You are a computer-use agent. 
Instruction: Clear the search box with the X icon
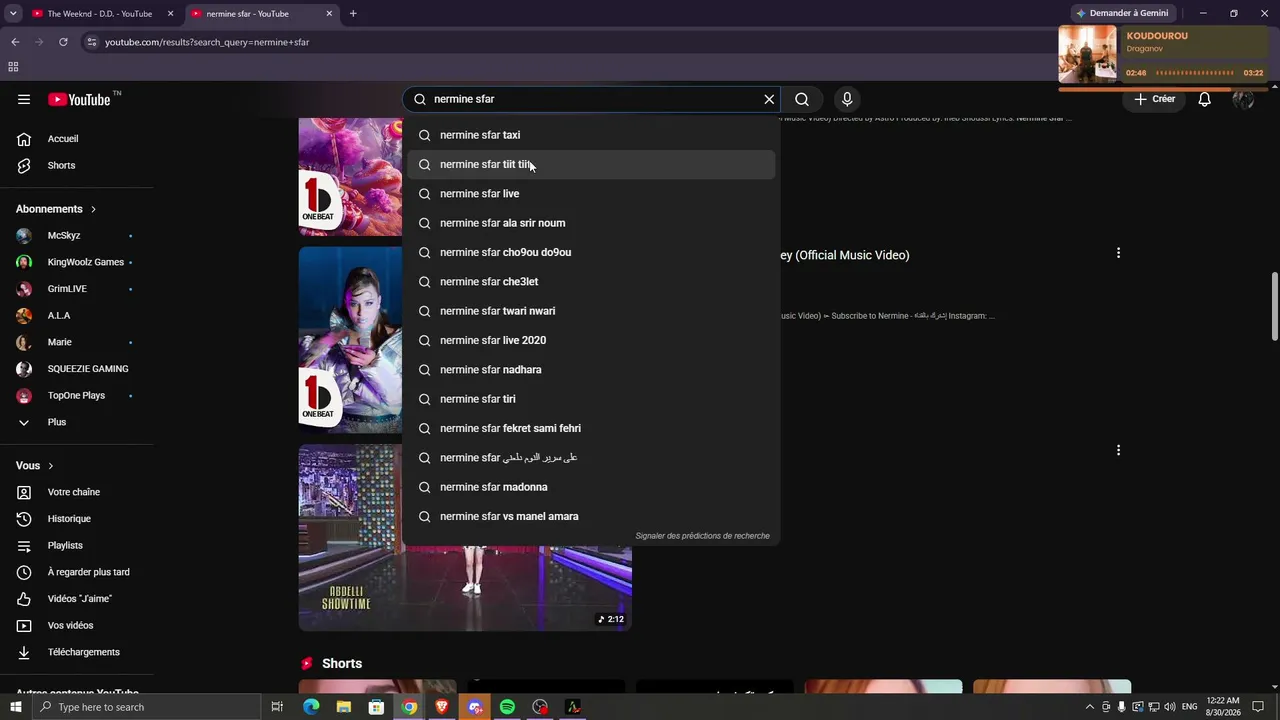[x=769, y=99]
